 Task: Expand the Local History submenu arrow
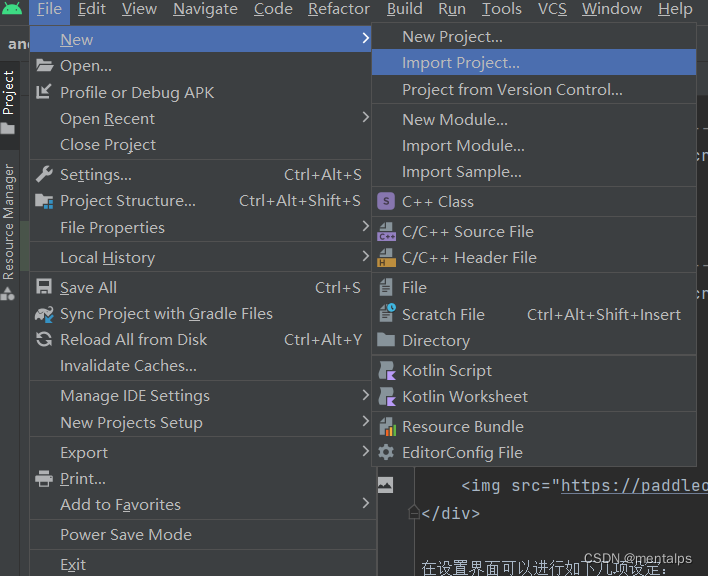(366, 256)
